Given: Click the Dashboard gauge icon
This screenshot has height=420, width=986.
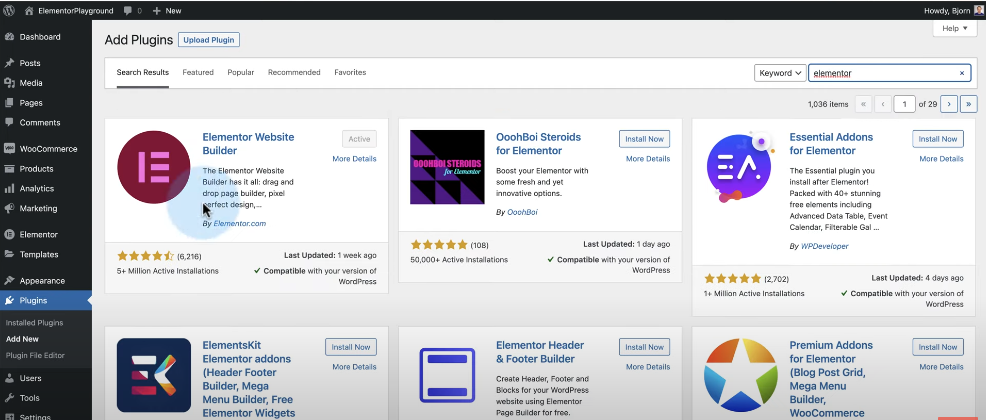Looking at the screenshot, I should pos(9,36).
